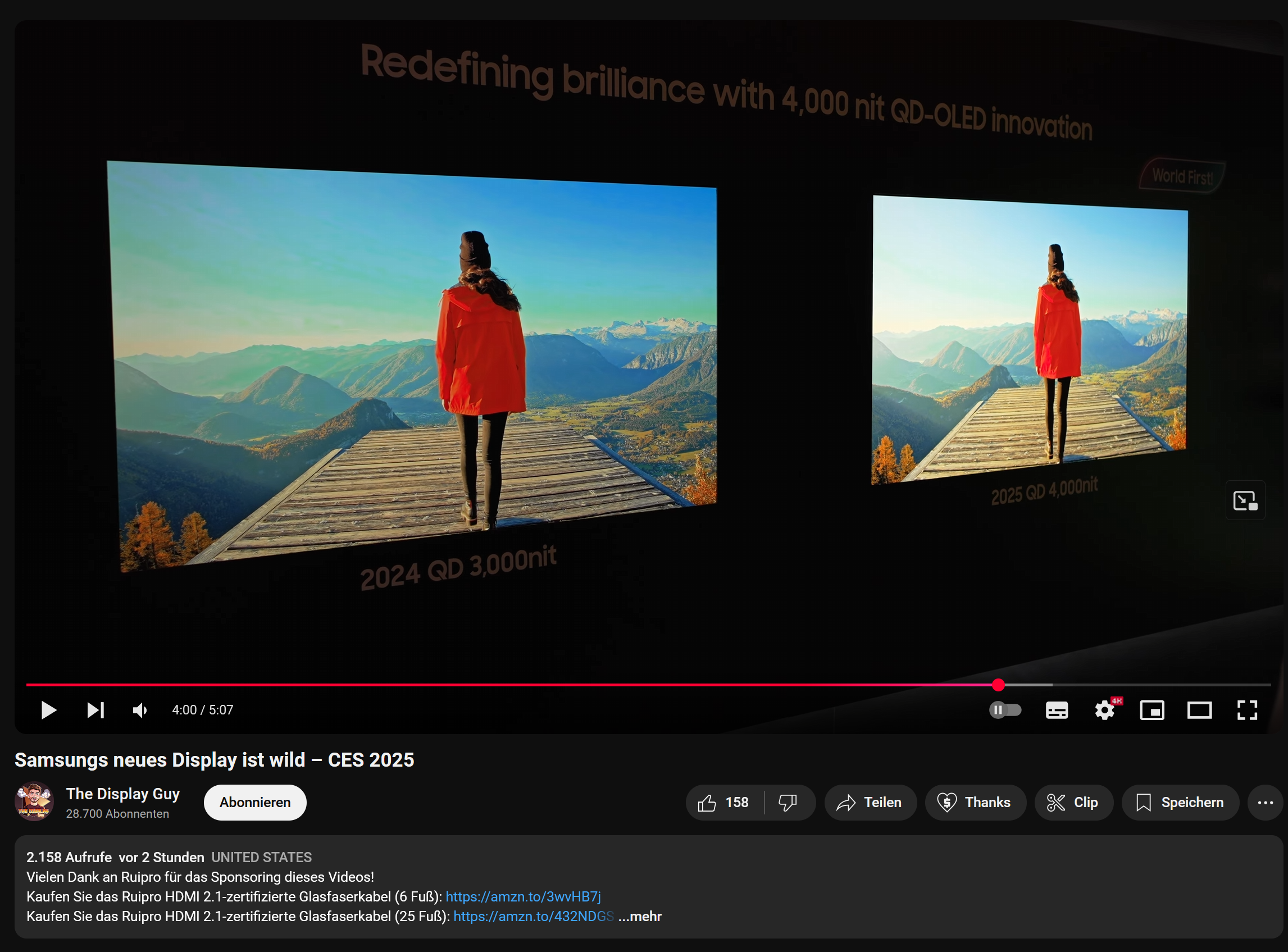Switch to theater mode

(1199, 710)
